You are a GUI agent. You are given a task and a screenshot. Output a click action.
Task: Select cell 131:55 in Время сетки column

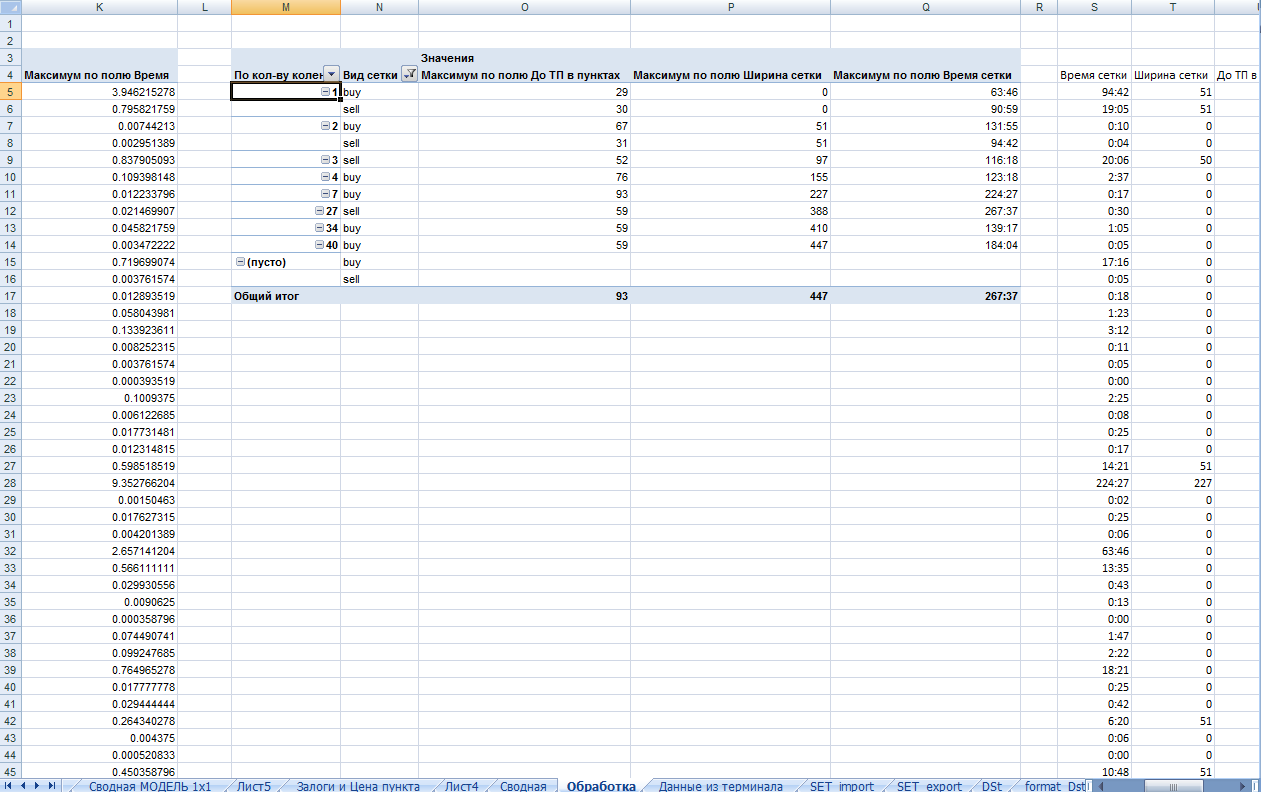click(x=926, y=126)
